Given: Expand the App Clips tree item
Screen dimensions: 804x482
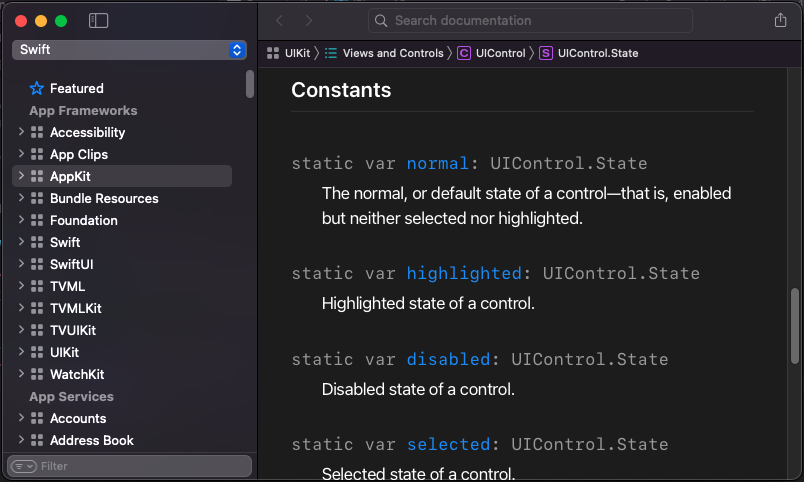Looking at the screenshot, I should pos(21,154).
